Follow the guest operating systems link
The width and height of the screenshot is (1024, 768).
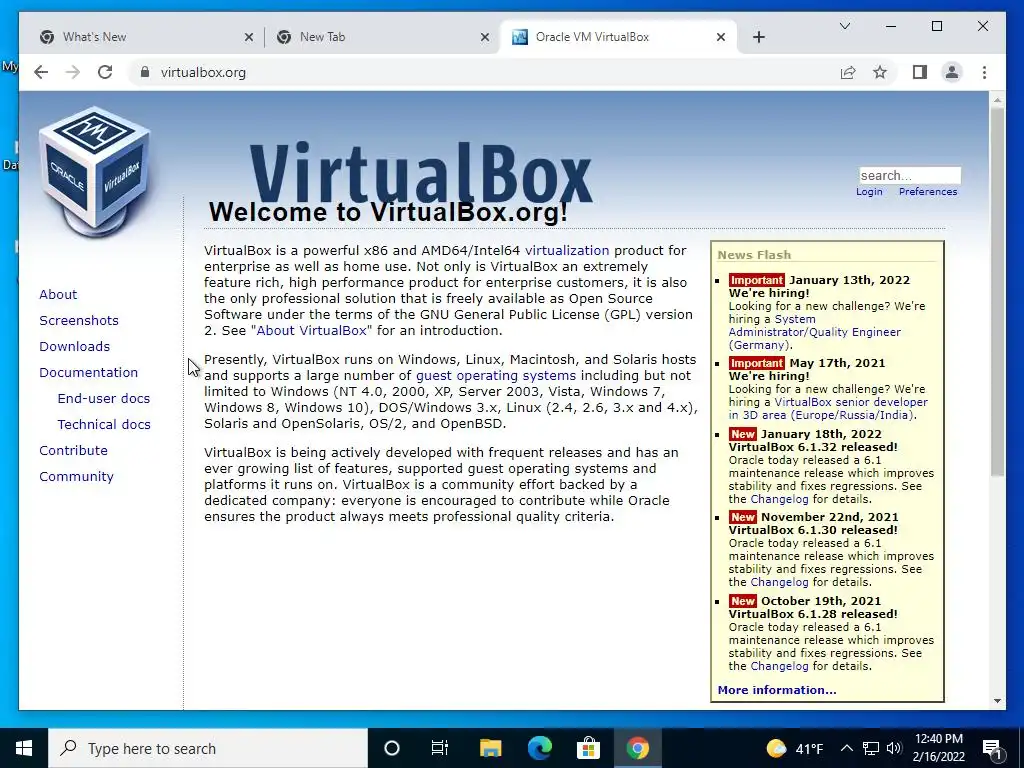point(496,376)
